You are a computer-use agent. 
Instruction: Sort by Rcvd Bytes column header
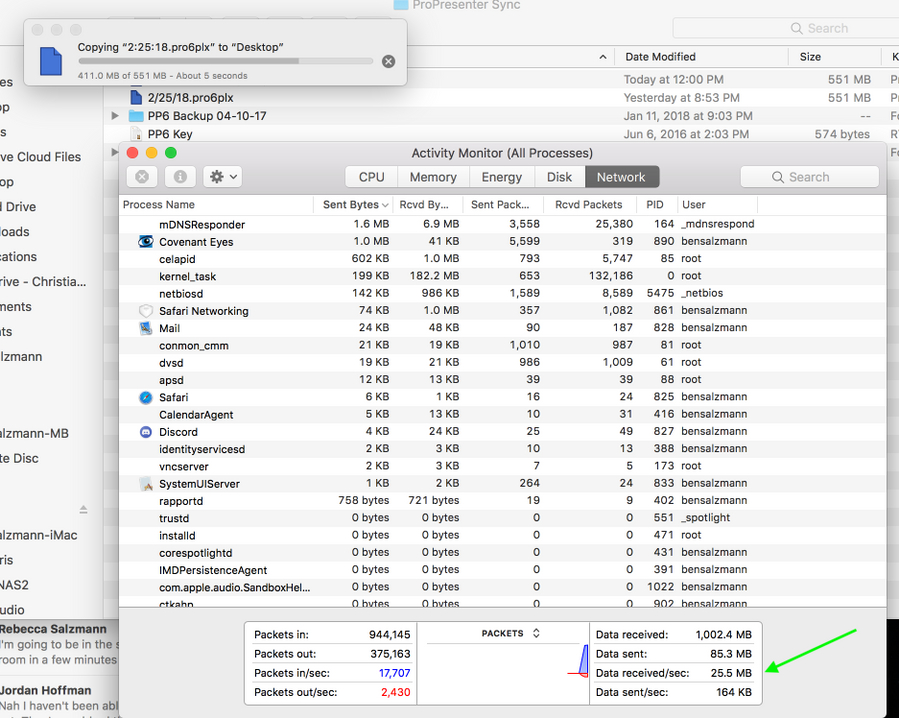[428, 205]
